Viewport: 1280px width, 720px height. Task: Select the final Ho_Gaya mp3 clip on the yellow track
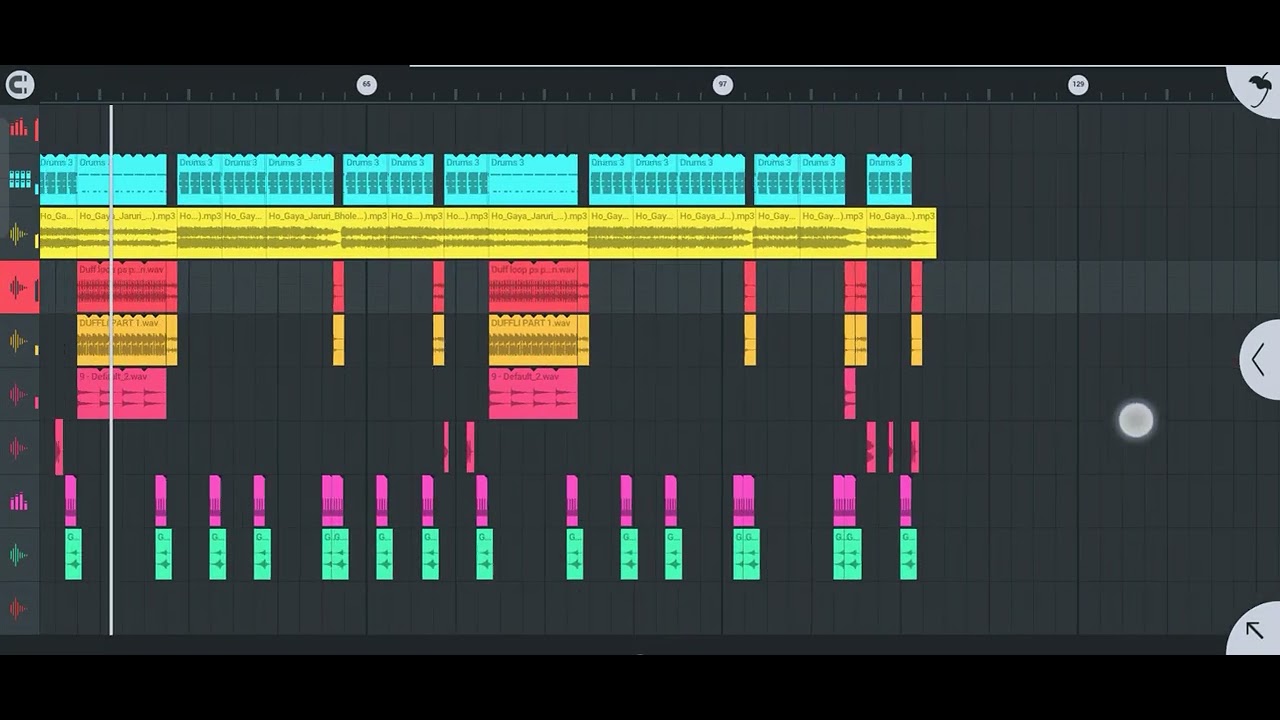[x=901, y=233]
